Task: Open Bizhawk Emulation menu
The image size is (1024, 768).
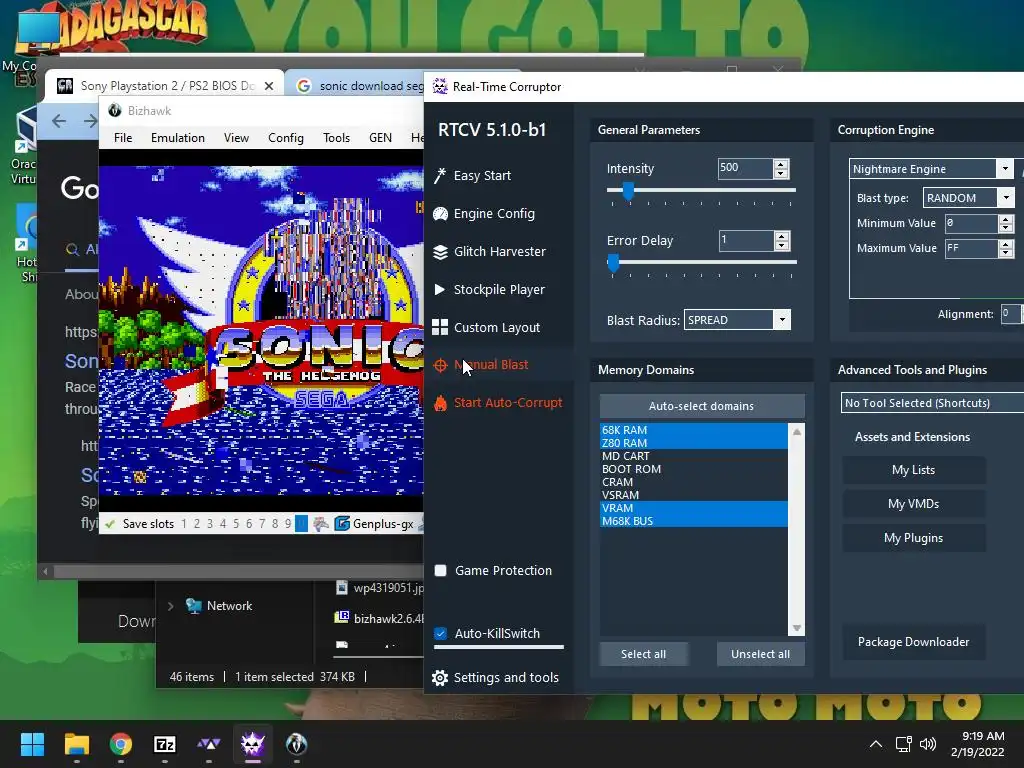Action: coord(178,138)
